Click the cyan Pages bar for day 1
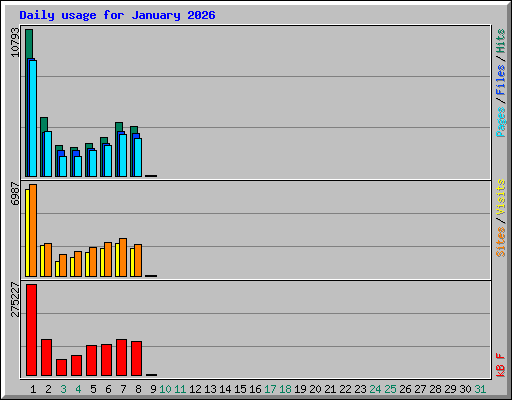Viewport: 512px width, 400px height. coord(33,118)
